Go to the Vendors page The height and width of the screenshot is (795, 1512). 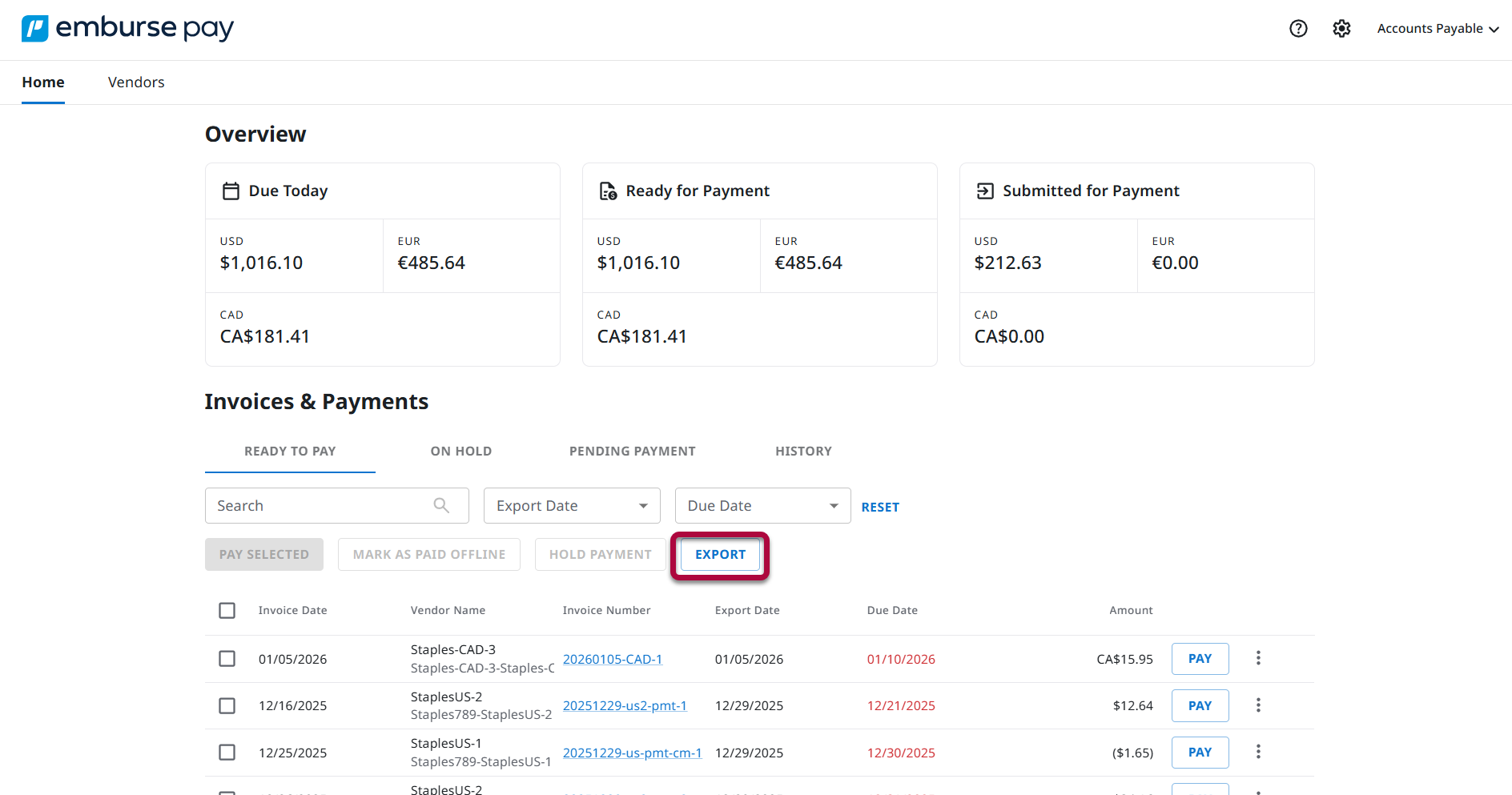click(136, 82)
